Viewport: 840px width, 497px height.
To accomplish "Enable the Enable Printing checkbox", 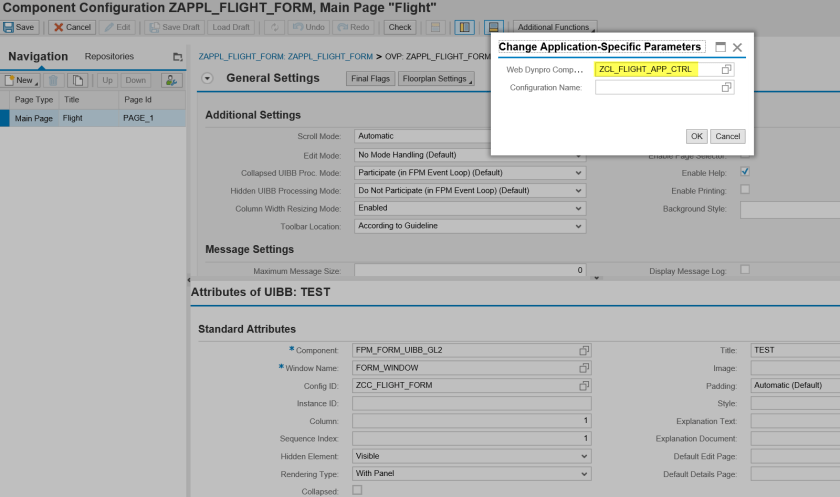I will 745,190.
